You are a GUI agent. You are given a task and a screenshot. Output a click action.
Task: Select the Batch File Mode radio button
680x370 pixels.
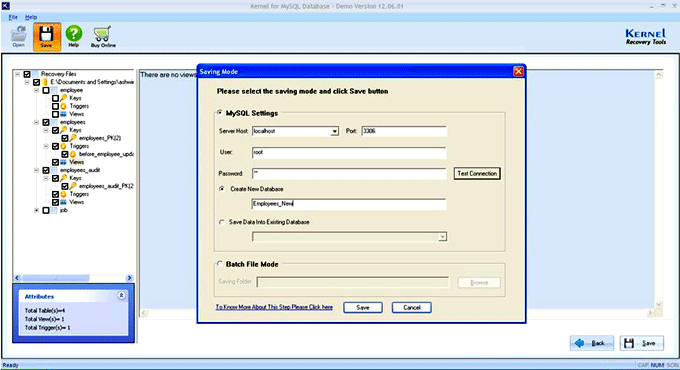[220, 264]
